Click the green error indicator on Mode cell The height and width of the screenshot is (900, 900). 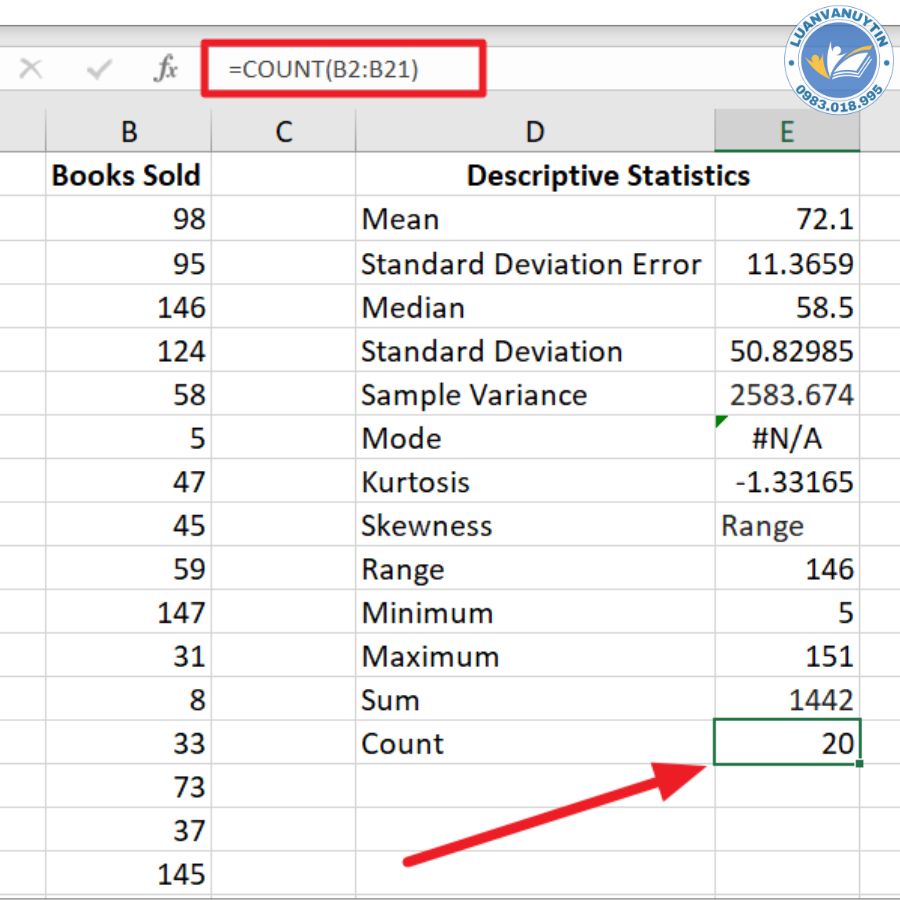pos(722,422)
